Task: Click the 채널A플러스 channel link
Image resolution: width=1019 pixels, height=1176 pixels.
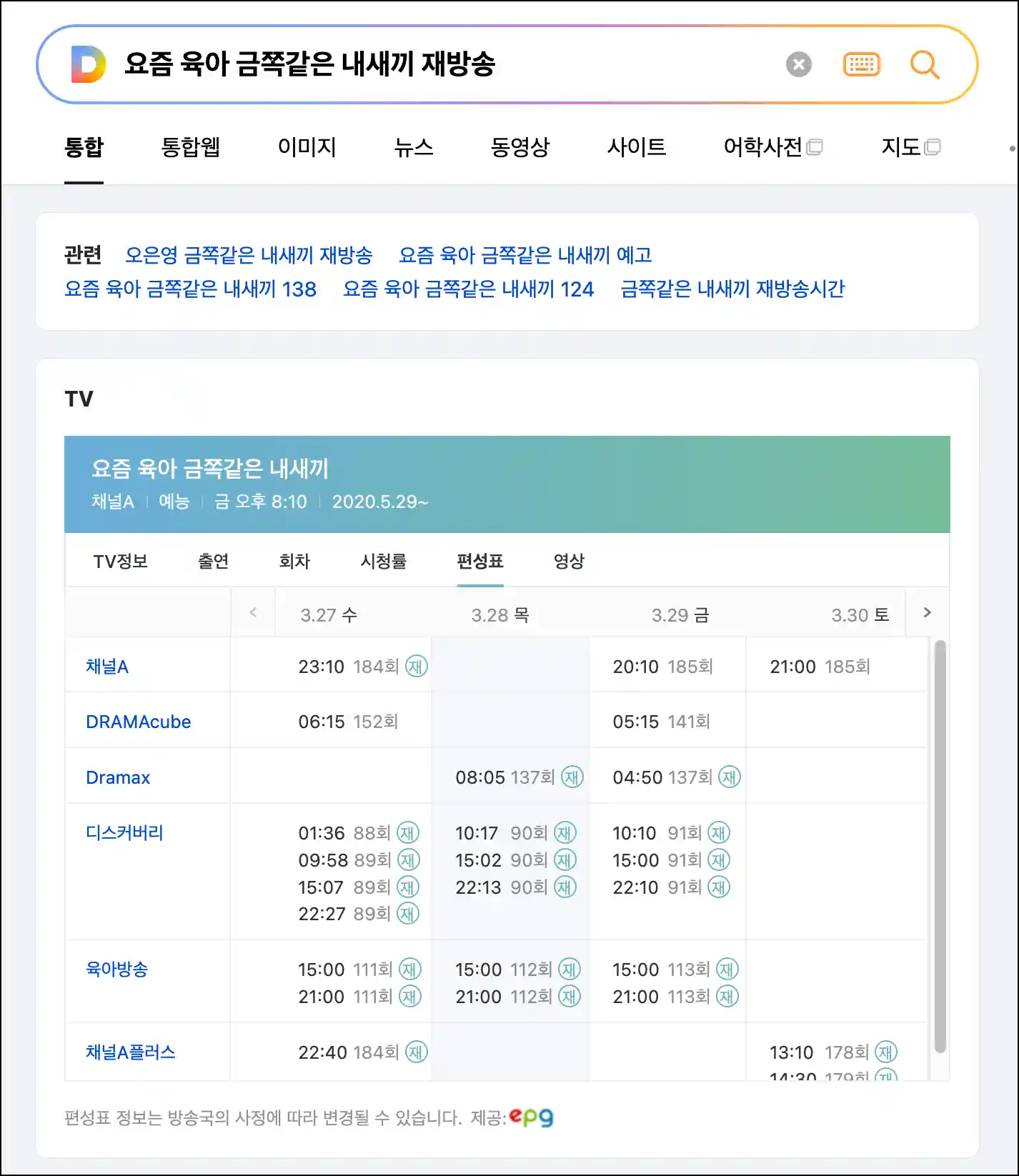Action: 131,1052
